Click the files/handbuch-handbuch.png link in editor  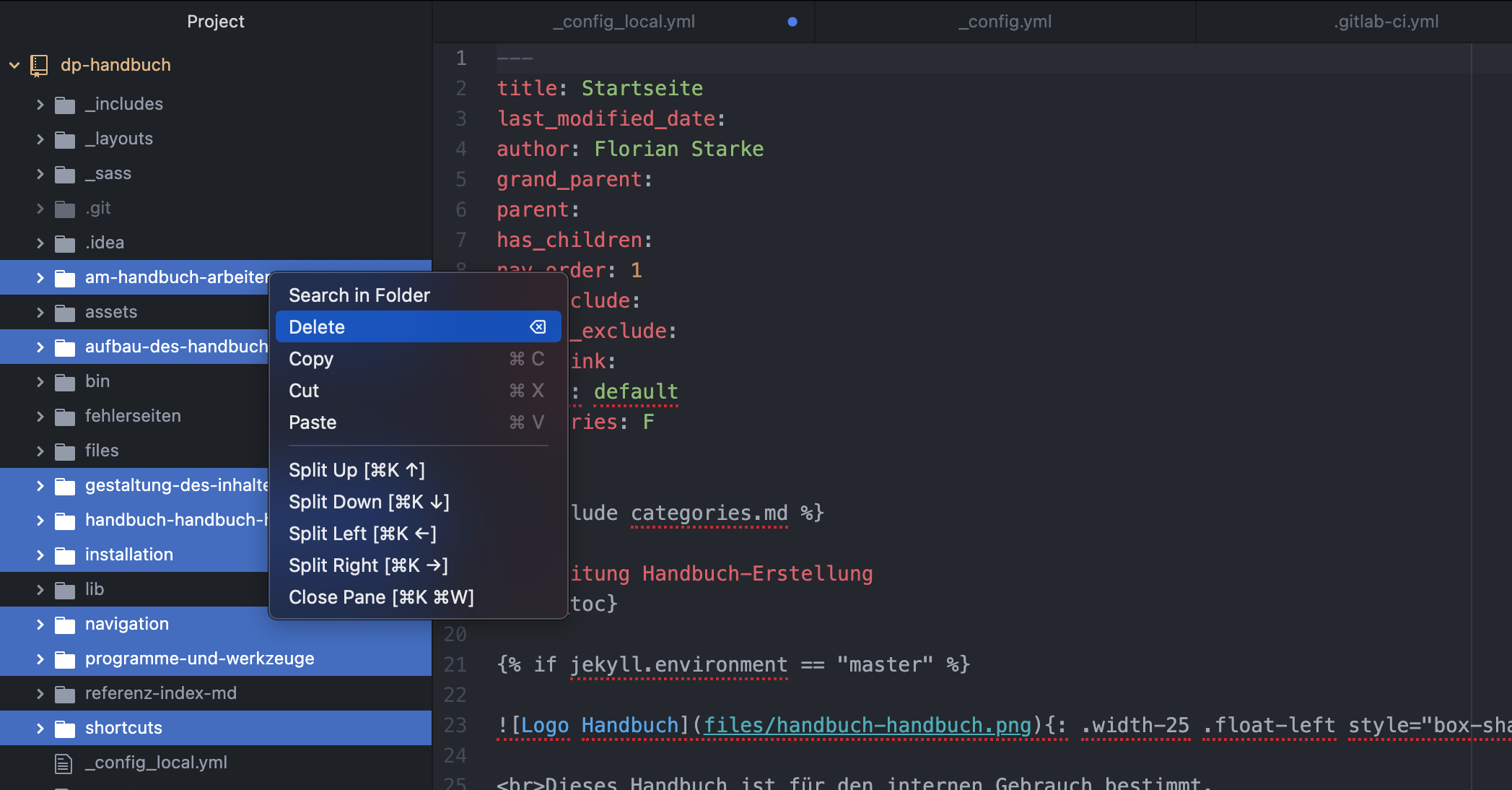(x=867, y=725)
